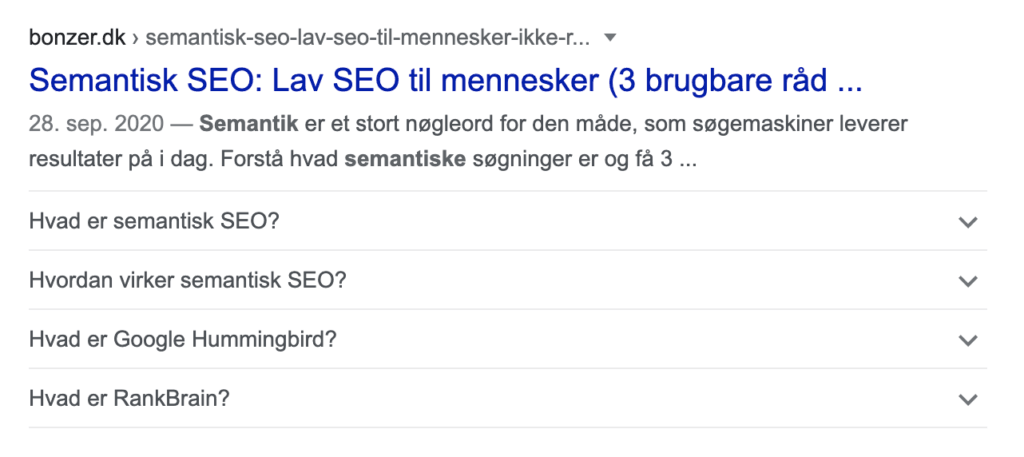This screenshot has height=457, width=1024.
Task: Open the dropdown arrow beside the result URL
Action: (x=612, y=39)
